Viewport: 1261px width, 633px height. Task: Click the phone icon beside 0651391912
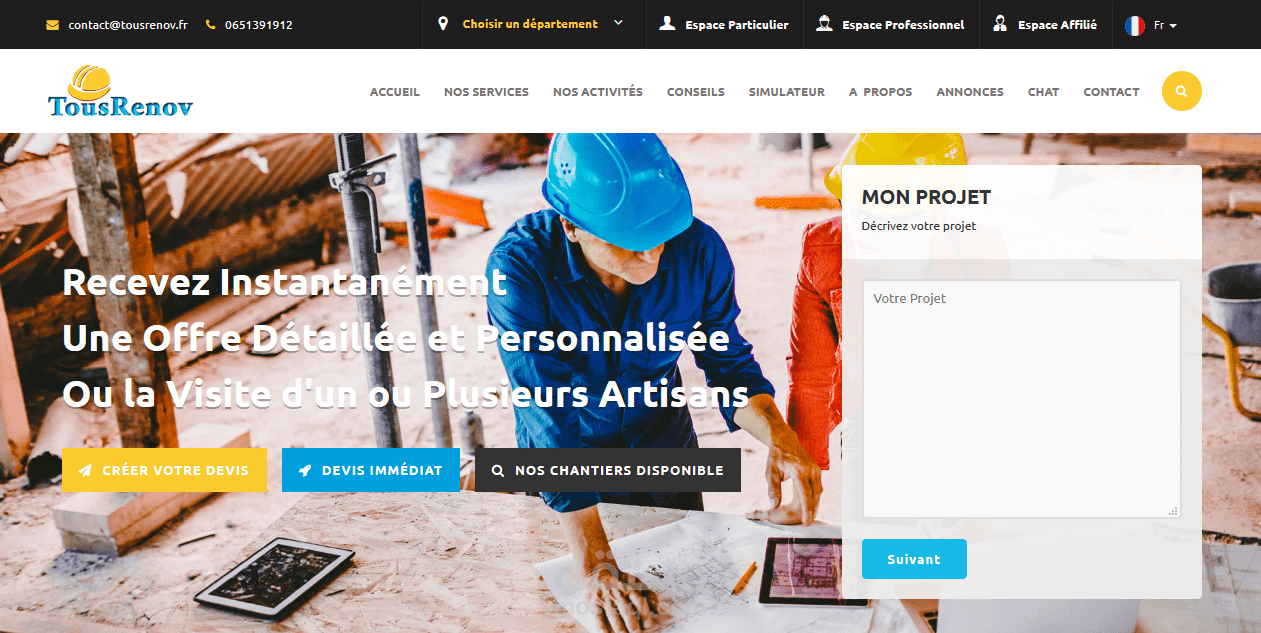[x=210, y=25]
